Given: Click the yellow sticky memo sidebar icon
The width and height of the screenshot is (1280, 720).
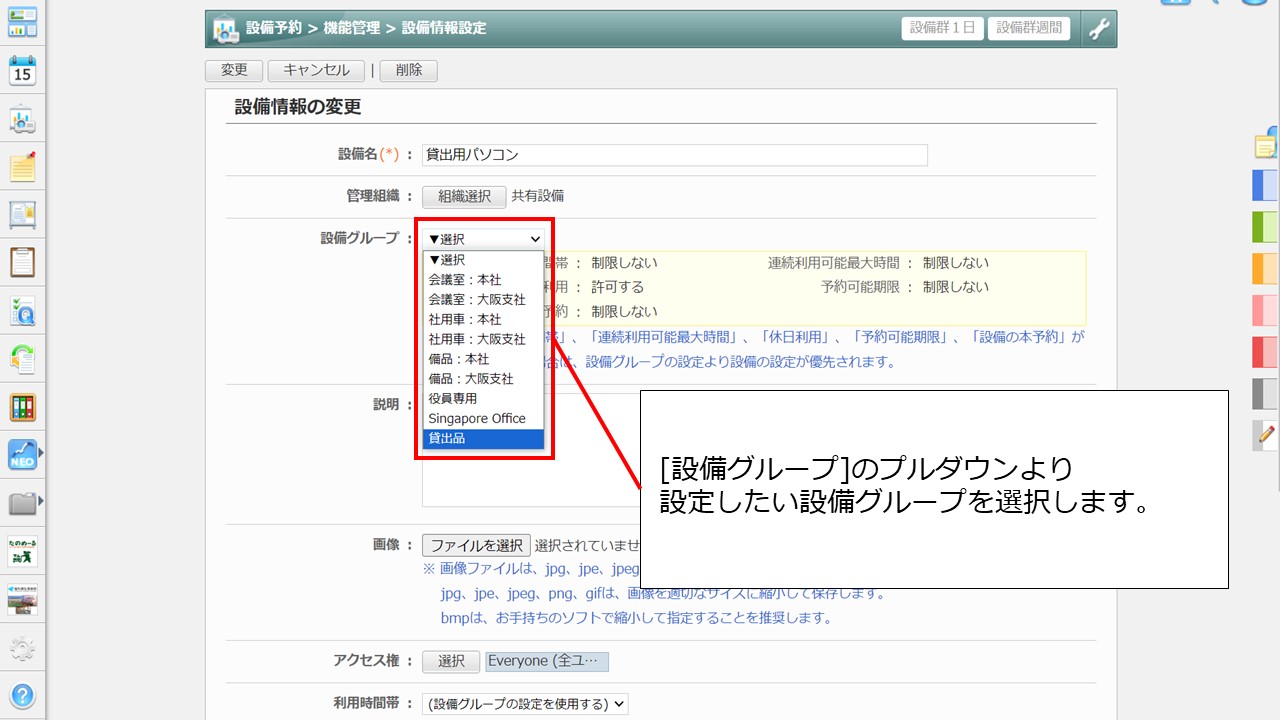Looking at the screenshot, I should [22, 167].
